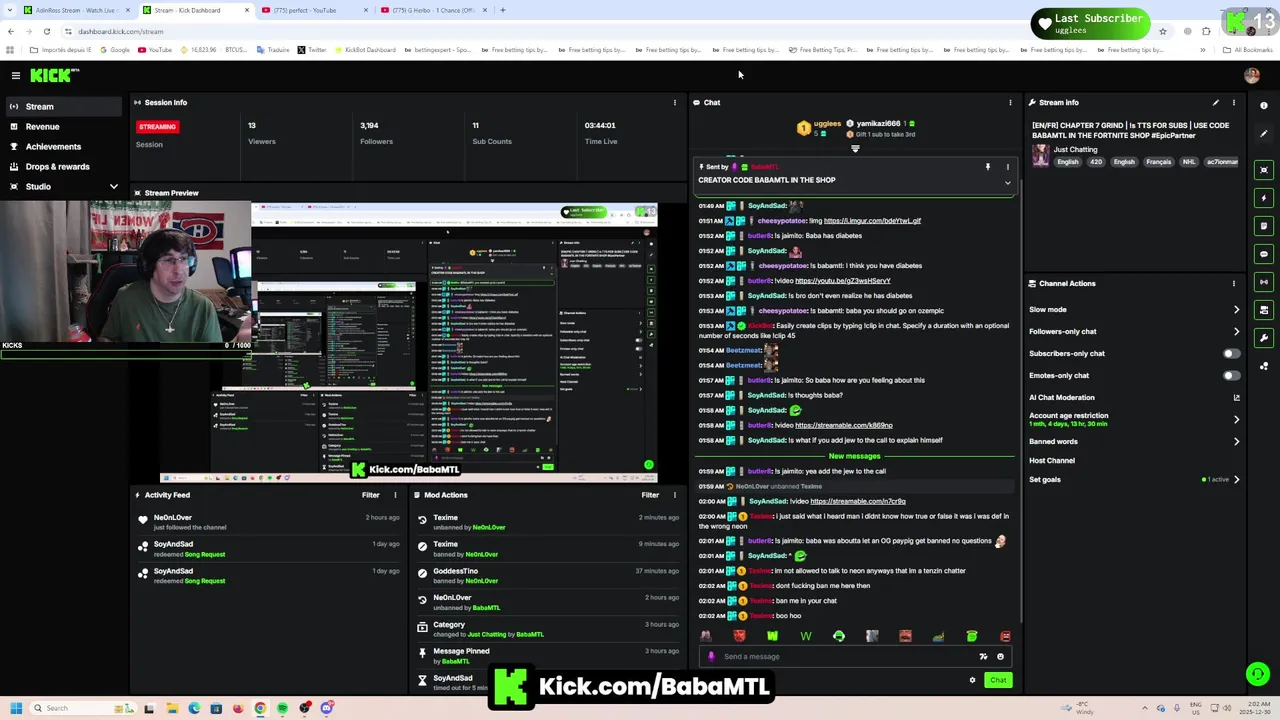Open Drops & rewards in sidebar
Screen dimensions: 1280x720
[64, 166]
